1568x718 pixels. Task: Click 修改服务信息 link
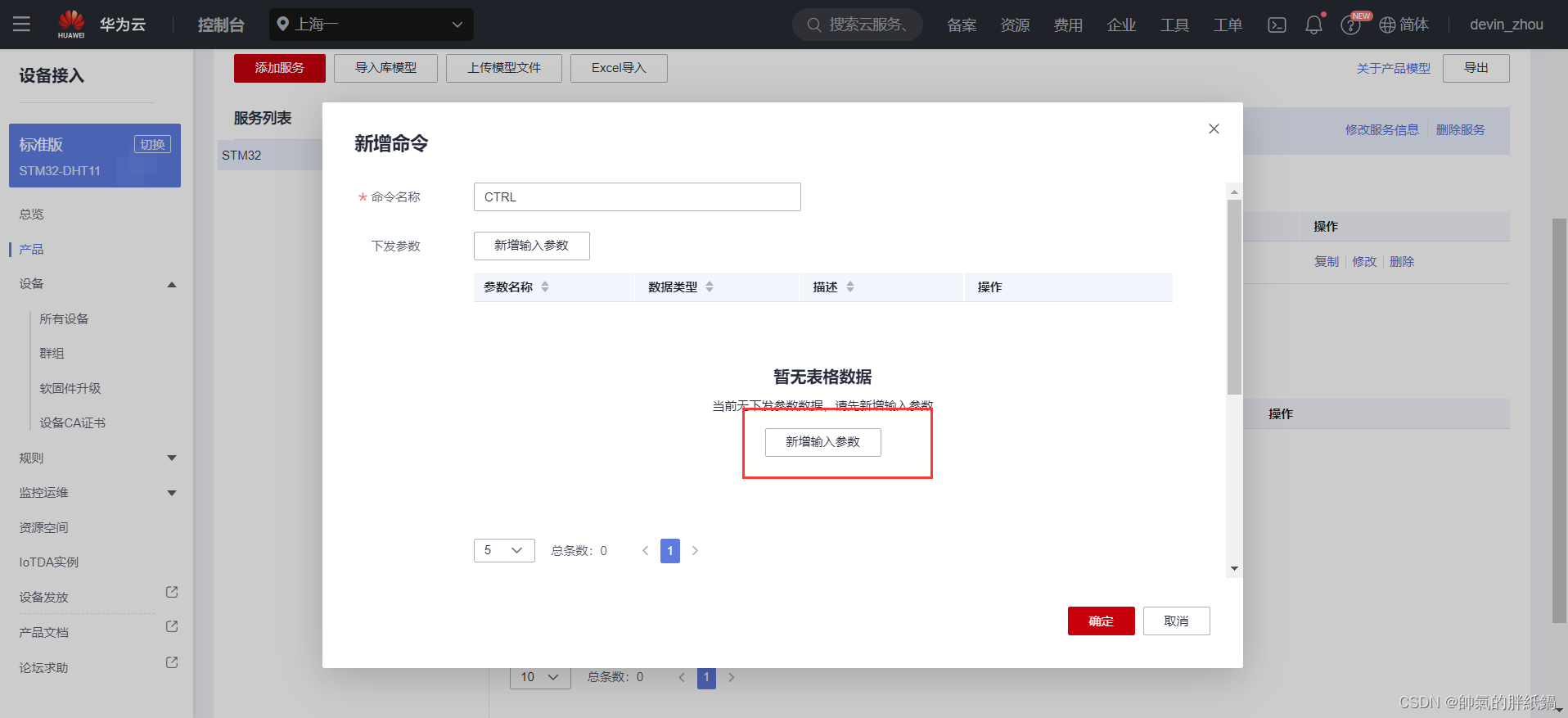click(x=1382, y=129)
